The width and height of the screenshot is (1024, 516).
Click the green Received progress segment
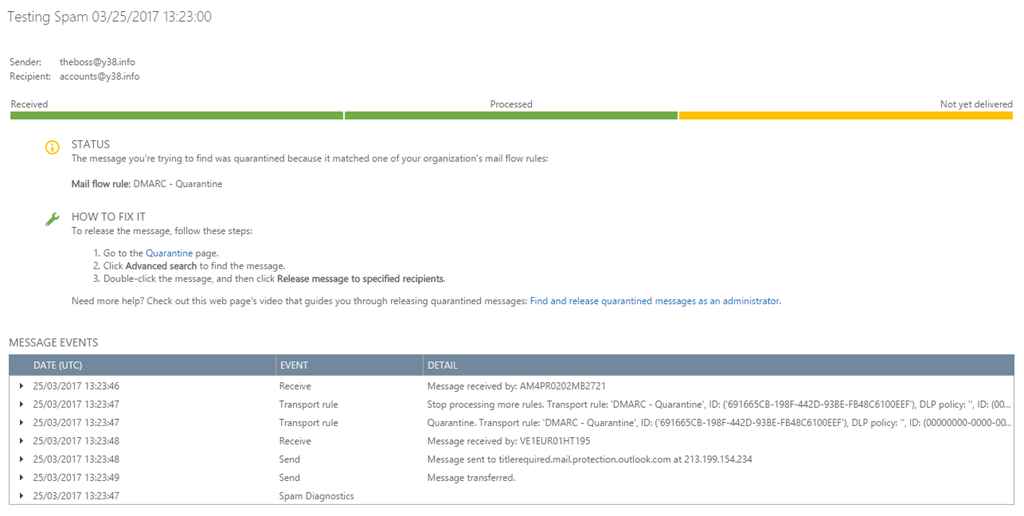coord(176,115)
